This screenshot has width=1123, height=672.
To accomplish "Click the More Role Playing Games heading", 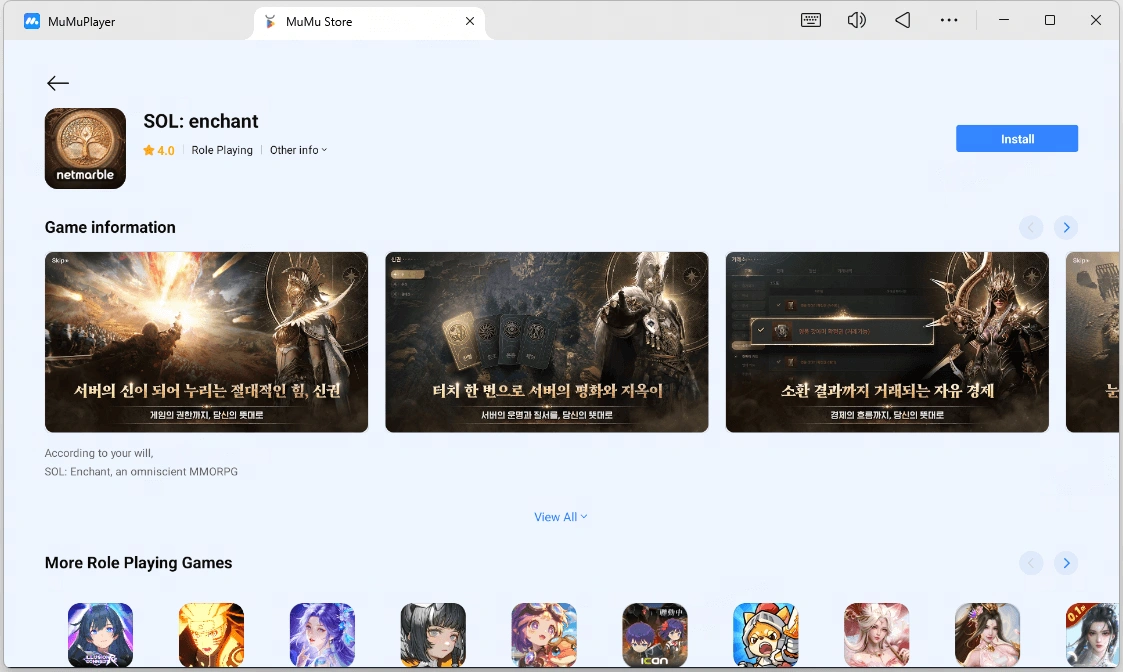I will coord(138,563).
